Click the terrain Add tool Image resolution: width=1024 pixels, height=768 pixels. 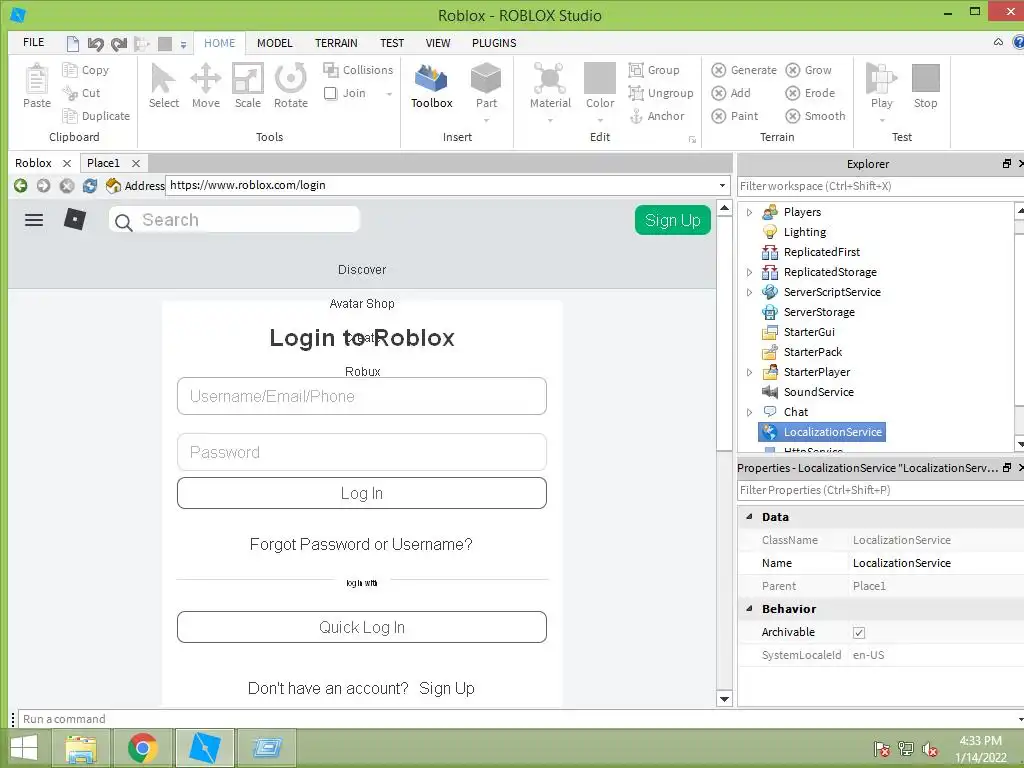click(x=731, y=93)
